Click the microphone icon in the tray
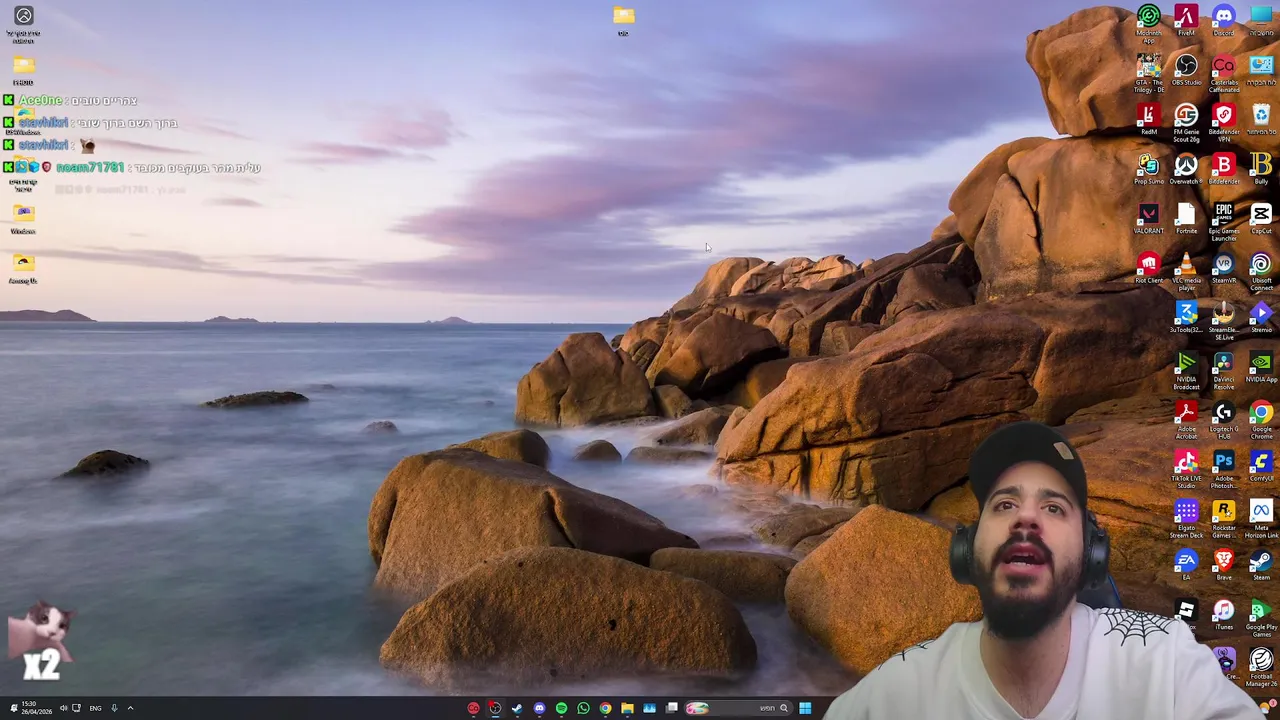Screen dimensions: 1280x720 [114, 708]
